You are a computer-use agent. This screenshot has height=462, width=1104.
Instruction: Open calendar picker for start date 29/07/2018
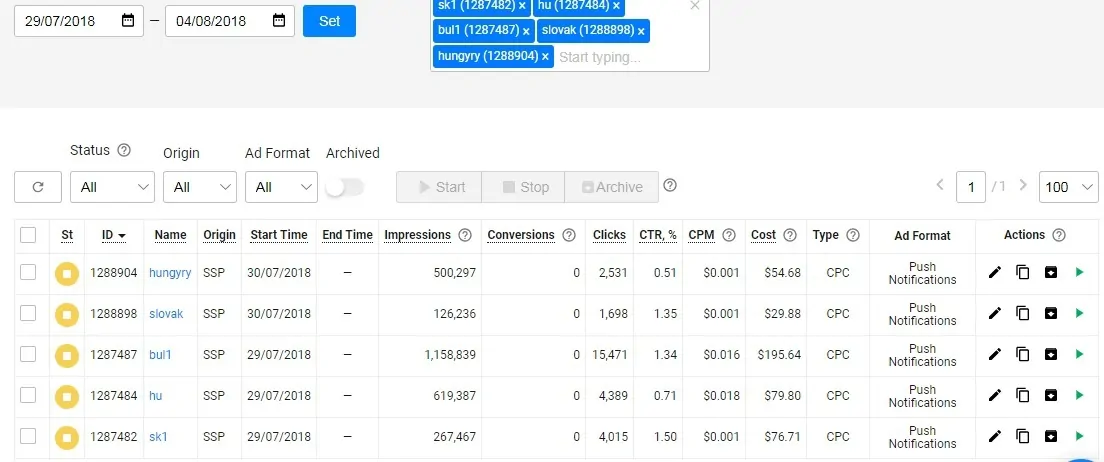point(127,21)
